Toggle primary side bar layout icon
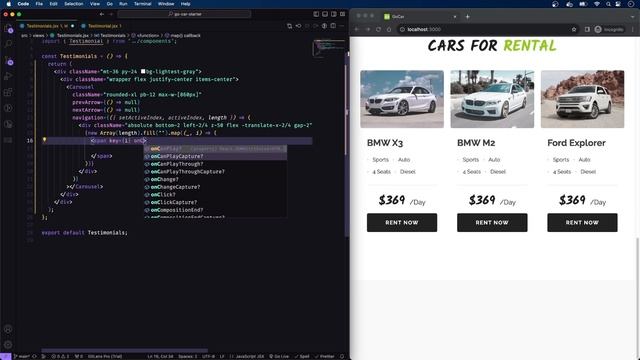Image resolution: width=640 pixels, height=360 pixels. click(316, 14)
